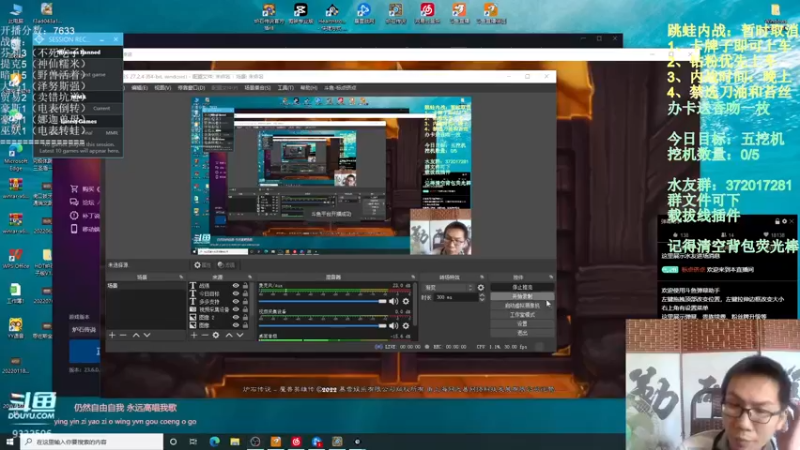The image size is (800, 450).
Task: Open the 渐变 transition dropdown
Action: tap(448, 288)
